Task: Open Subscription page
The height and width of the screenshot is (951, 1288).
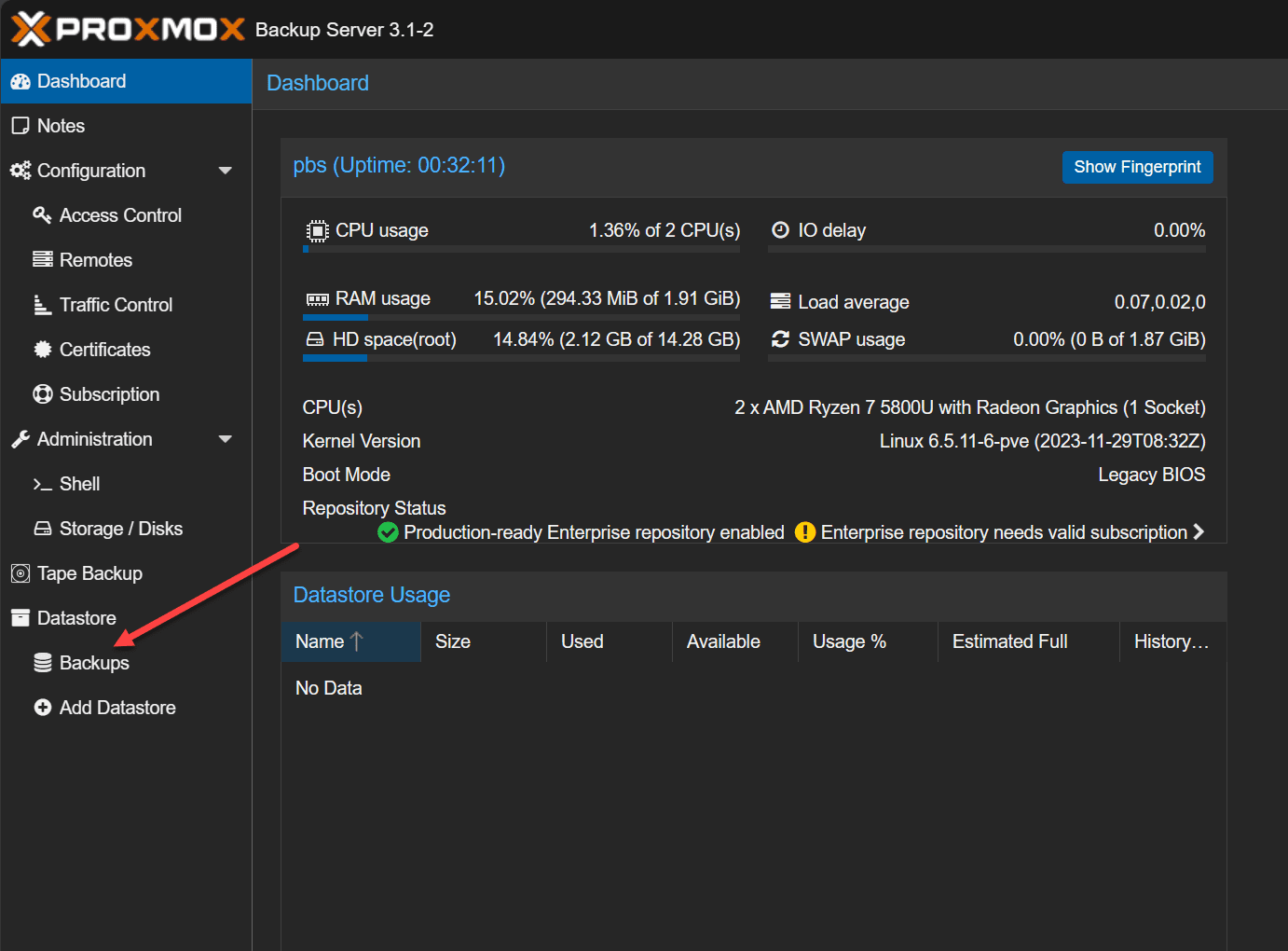Action: 126,394
